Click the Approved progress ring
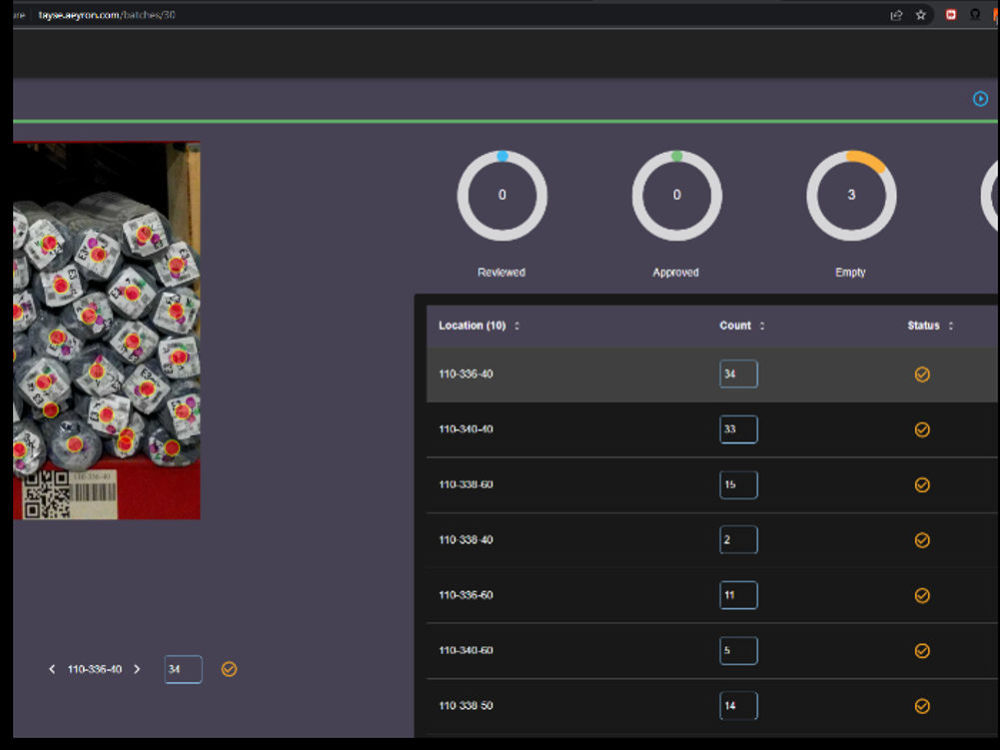The height and width of the screenshot is (750, 1000). tap(677, 195)
